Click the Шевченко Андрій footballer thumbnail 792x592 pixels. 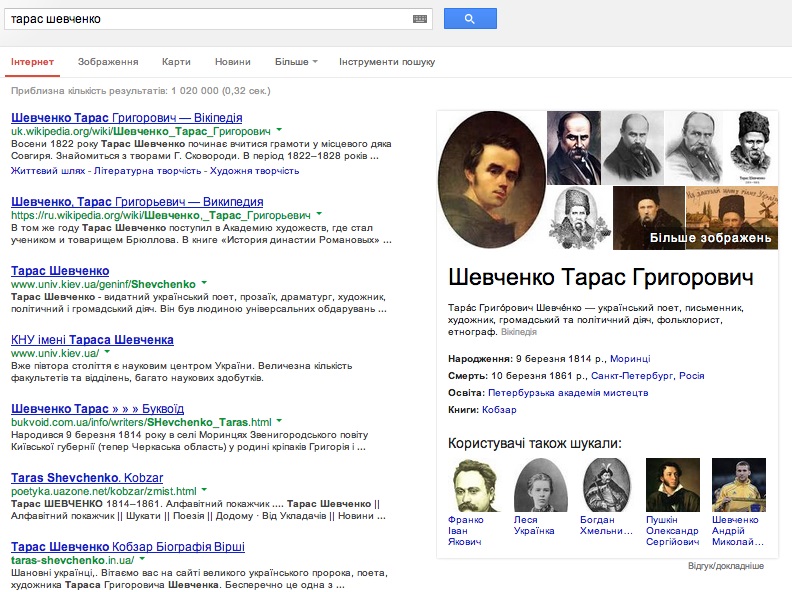coord(739,485)
